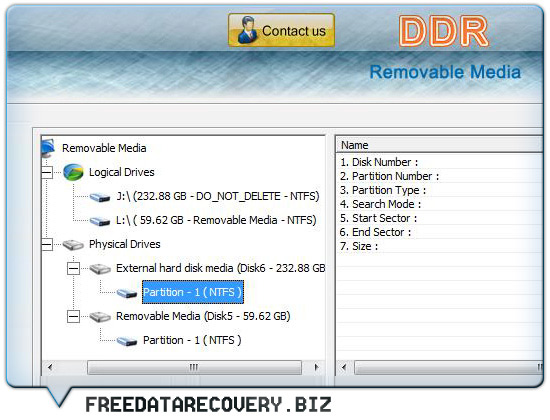This screenshot has height=420, width=550.
Task: Click the External hard disk media icon
Action: 100,269
